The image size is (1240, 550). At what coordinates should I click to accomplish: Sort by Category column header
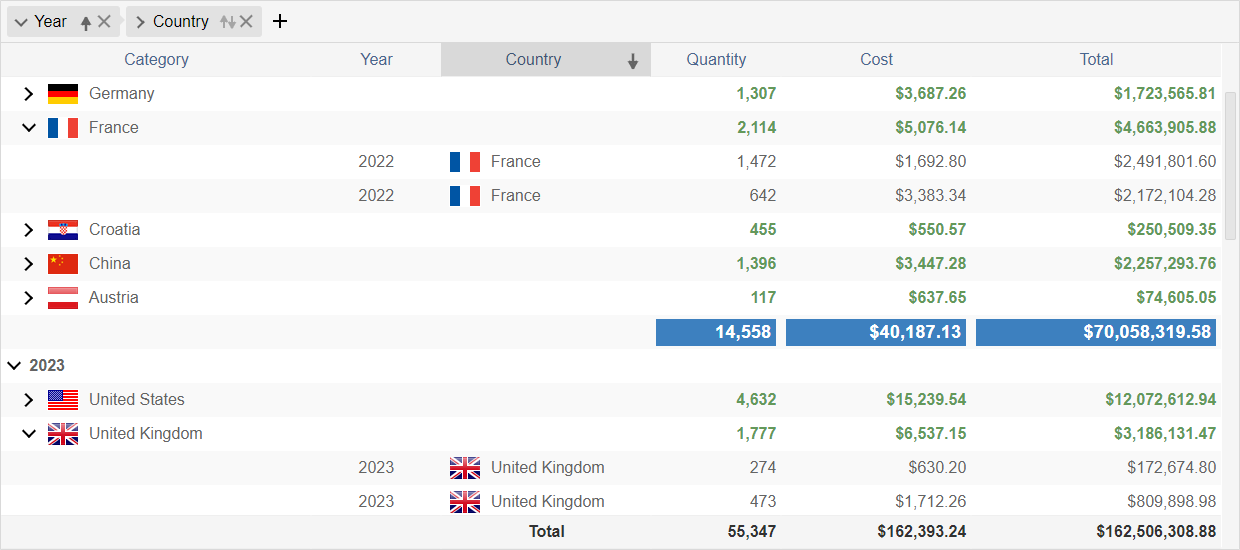click(156, 60)
